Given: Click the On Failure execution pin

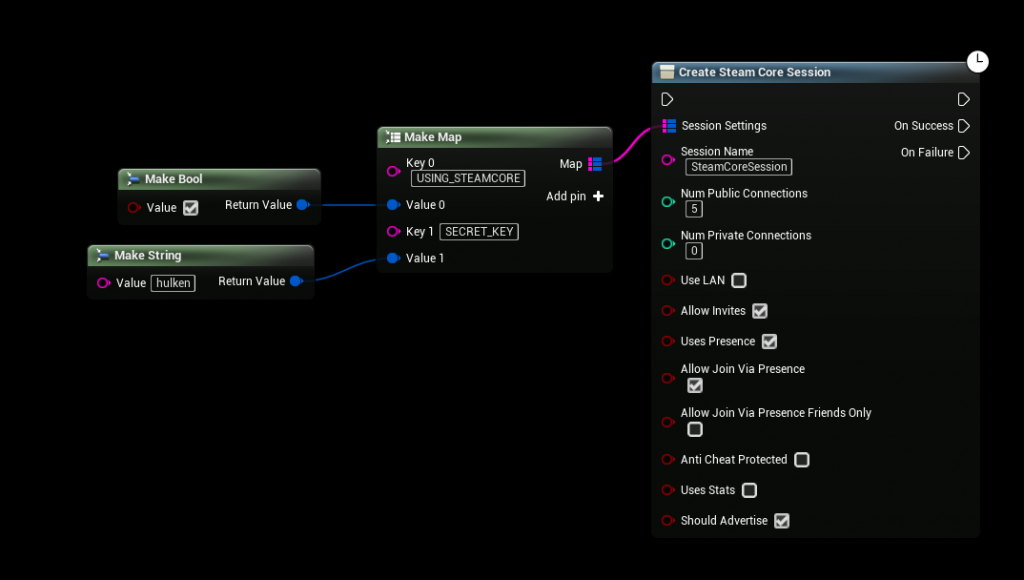Looking at the screenshot, I should 964,153.
